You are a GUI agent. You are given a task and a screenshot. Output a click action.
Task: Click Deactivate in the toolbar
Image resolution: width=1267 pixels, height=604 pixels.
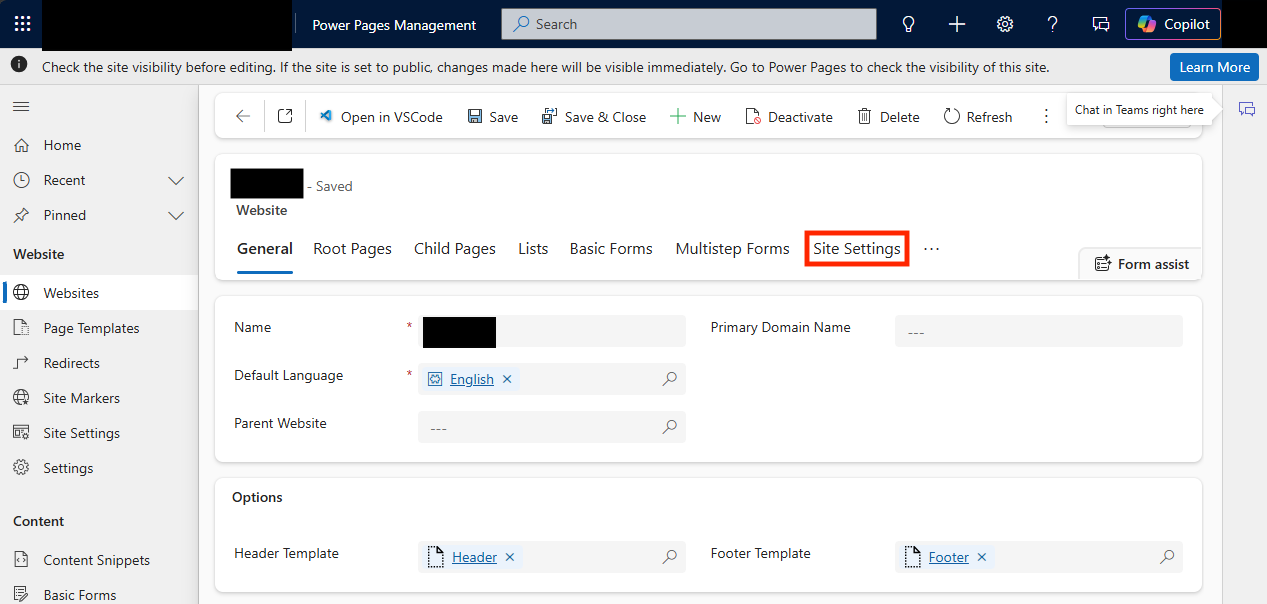pyautogui.click(x=789, y=117)
